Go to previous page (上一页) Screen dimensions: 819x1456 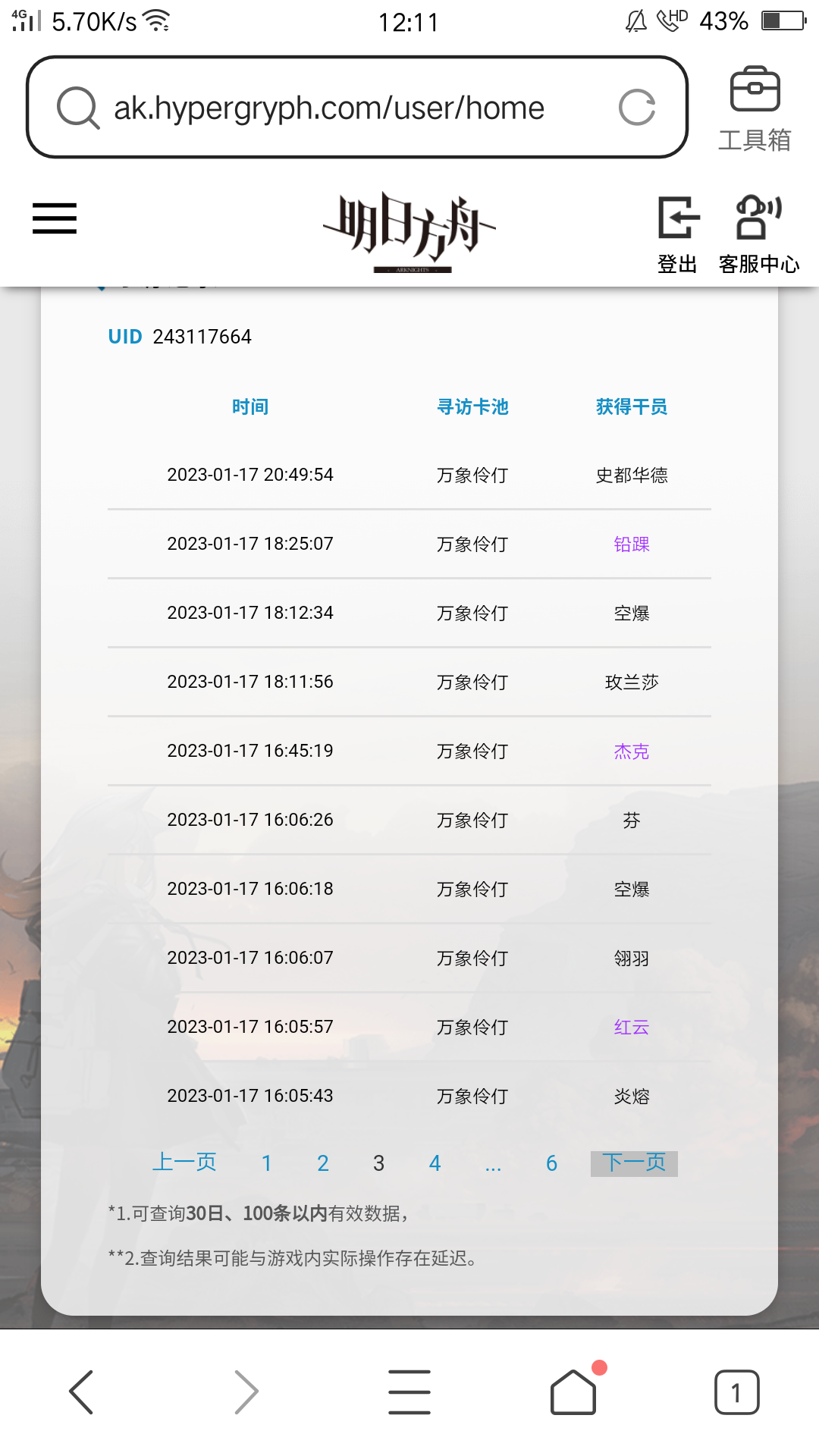tap(184, 1162)
